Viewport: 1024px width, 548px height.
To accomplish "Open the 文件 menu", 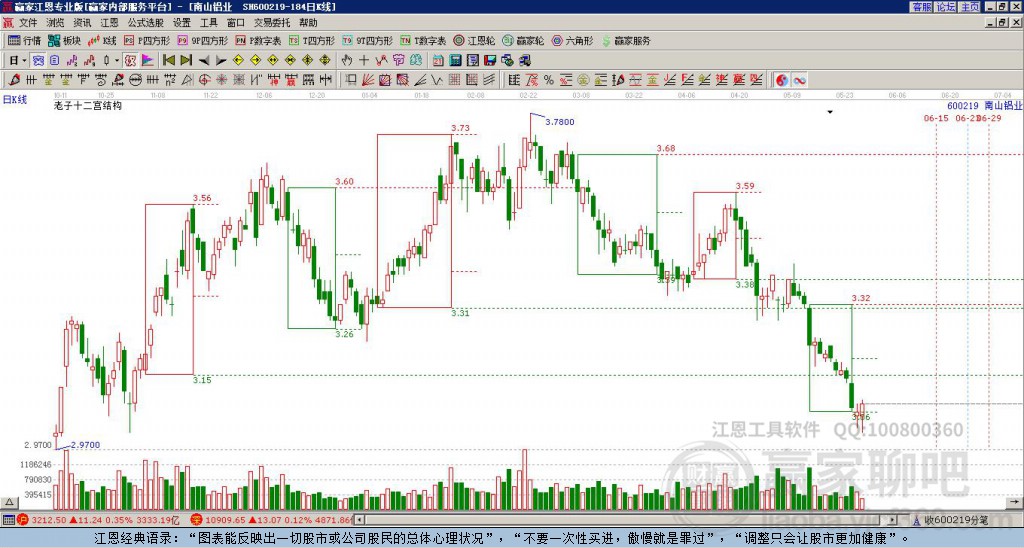I will 28,23.
